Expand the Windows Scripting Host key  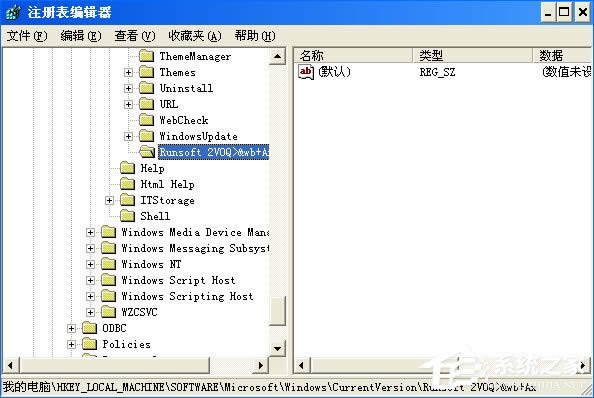point(91,296)
